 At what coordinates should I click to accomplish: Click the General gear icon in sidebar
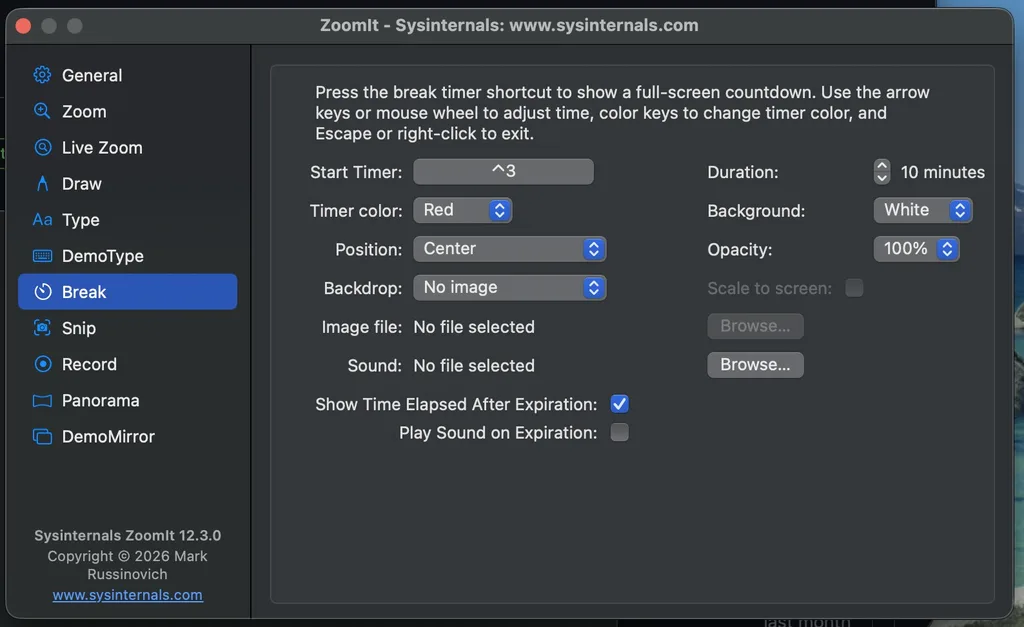pos(42,75)
